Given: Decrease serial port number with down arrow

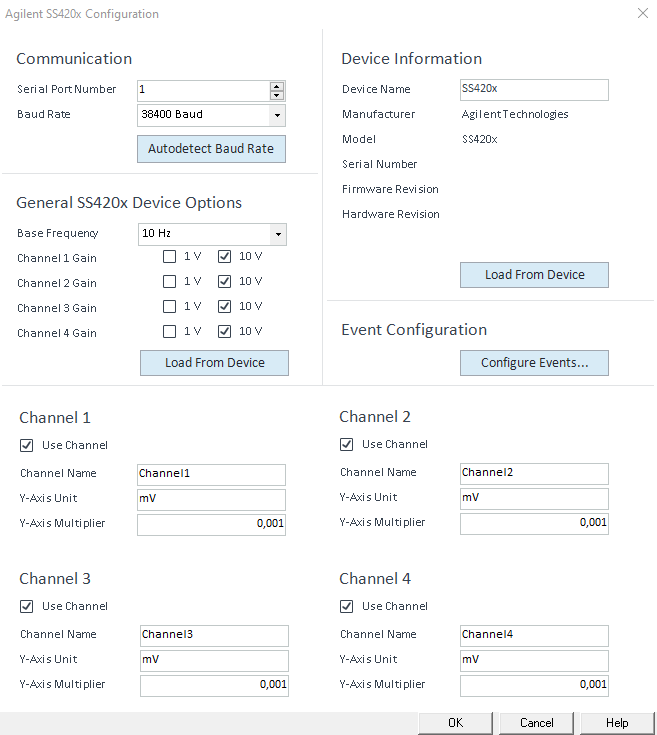Looking at the screenshot, I should point(277,95).
